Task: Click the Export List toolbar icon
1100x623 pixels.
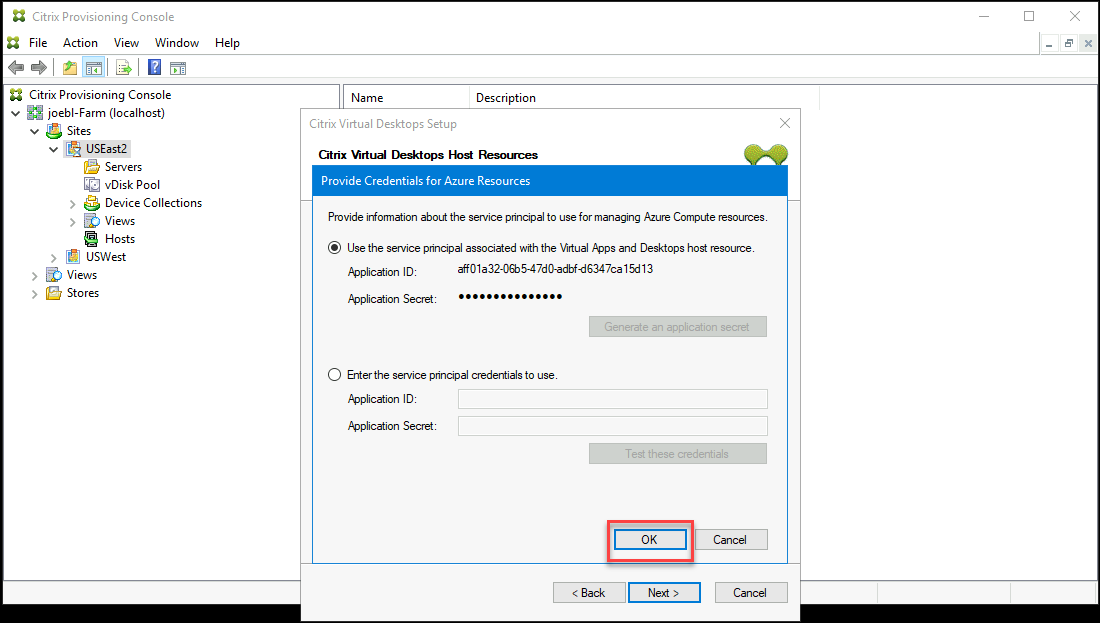Action: pos(123,67)
